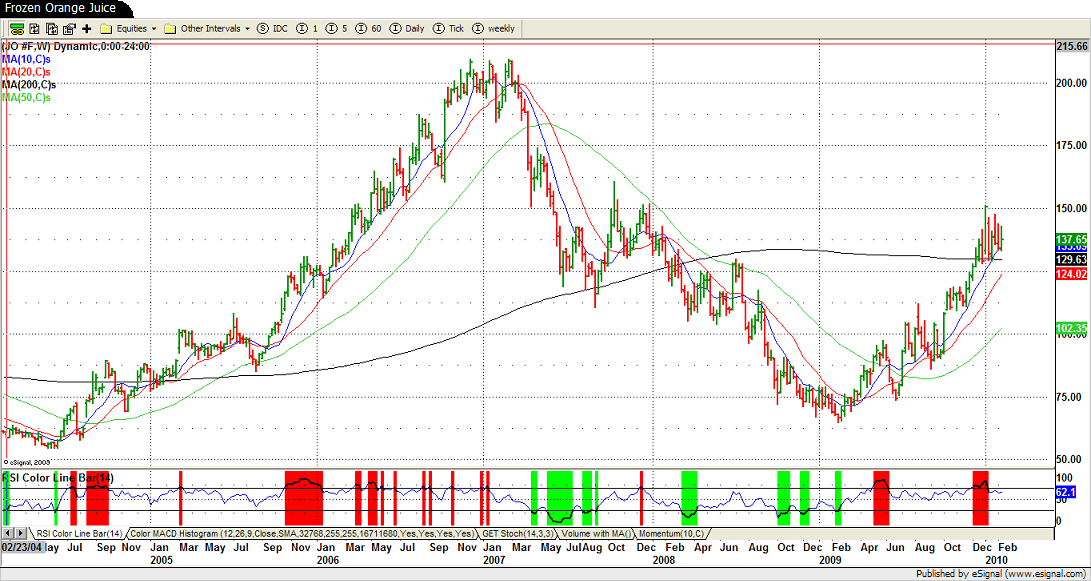Image resolution: width=1091 pixels, height=581 pixels.
Task: Open the Equities folder dropdown
Action: pyautogui.click(x=129, y=28)
